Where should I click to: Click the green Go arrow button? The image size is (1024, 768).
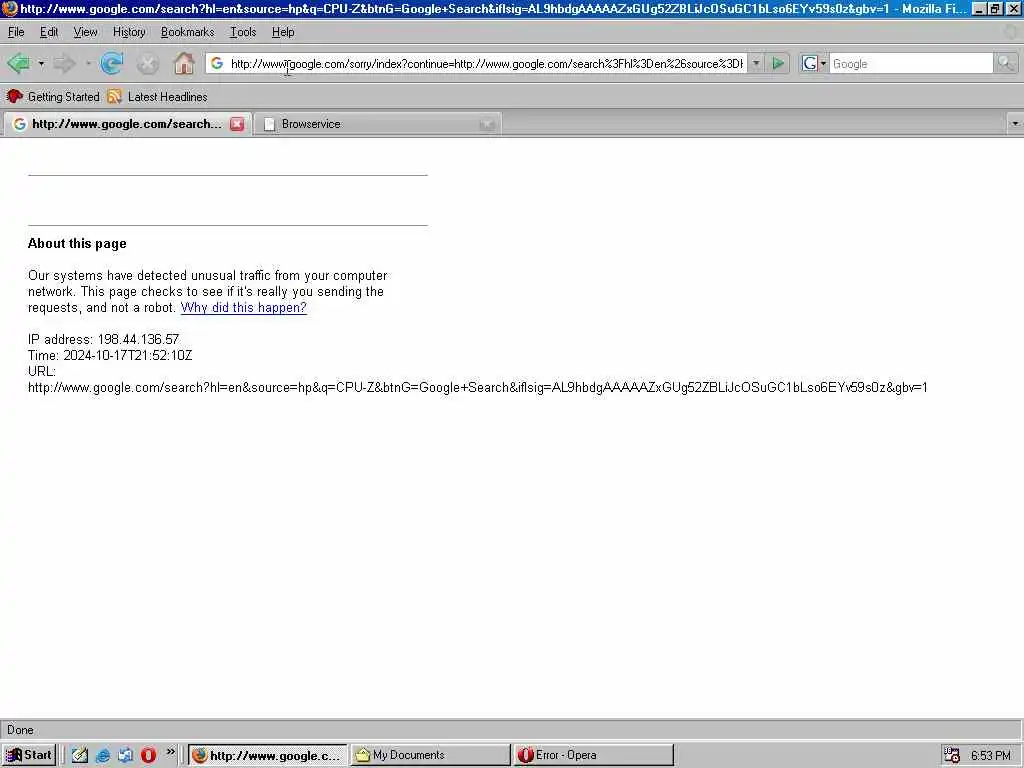coord(778,63)
